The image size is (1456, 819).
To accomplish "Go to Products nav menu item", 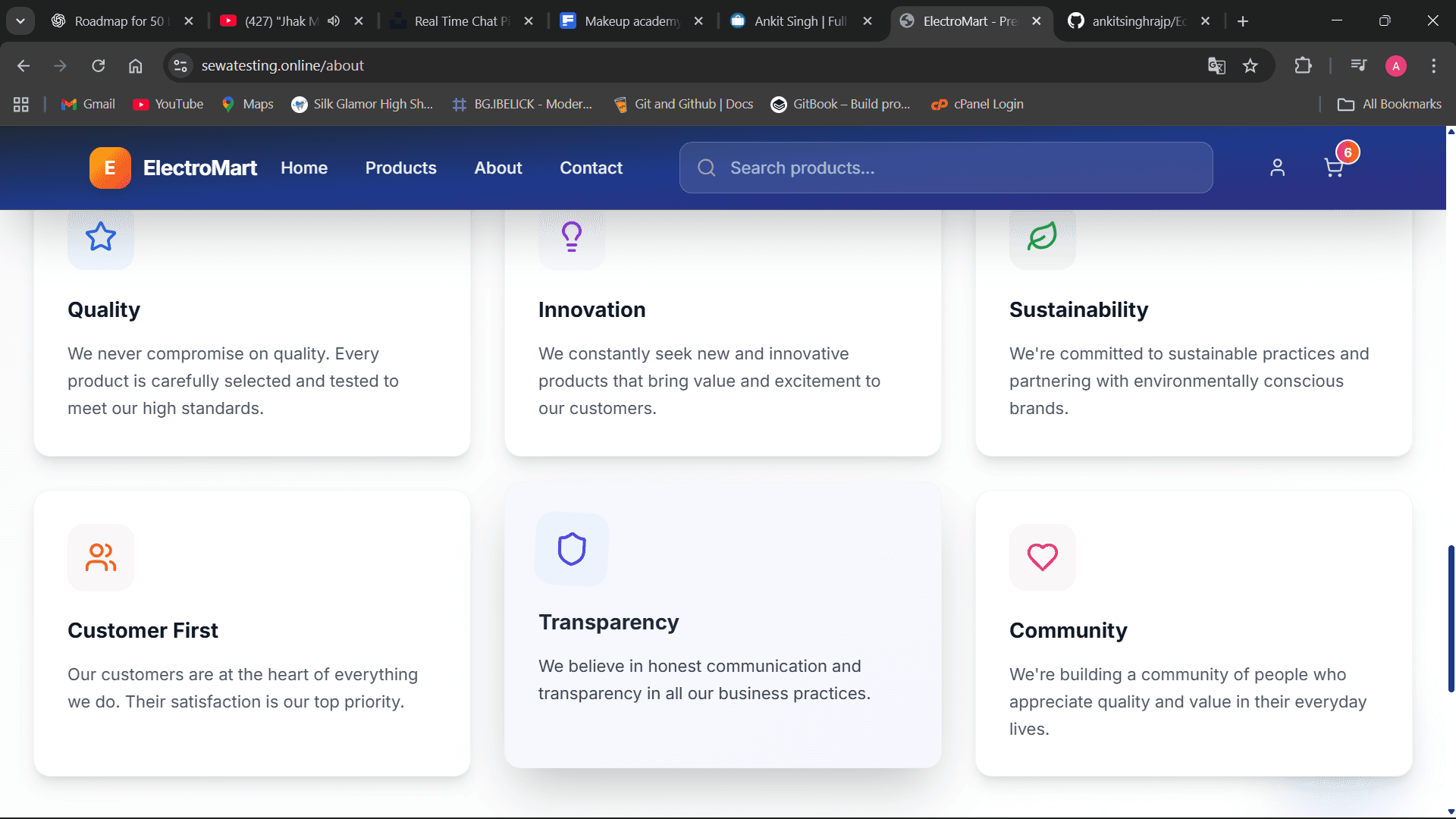I will coord(400,168).
